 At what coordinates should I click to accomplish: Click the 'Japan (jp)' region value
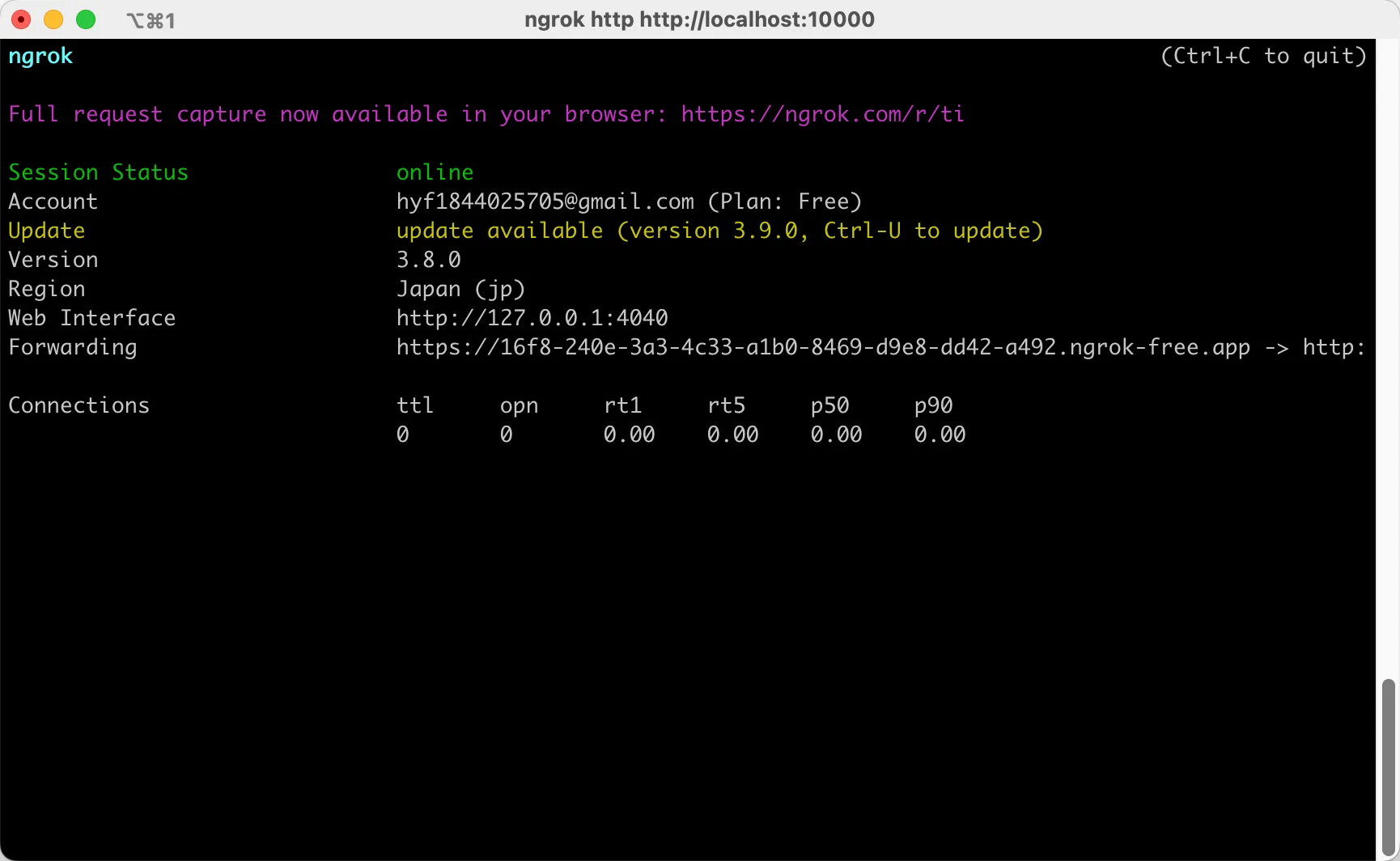[460, 289]
